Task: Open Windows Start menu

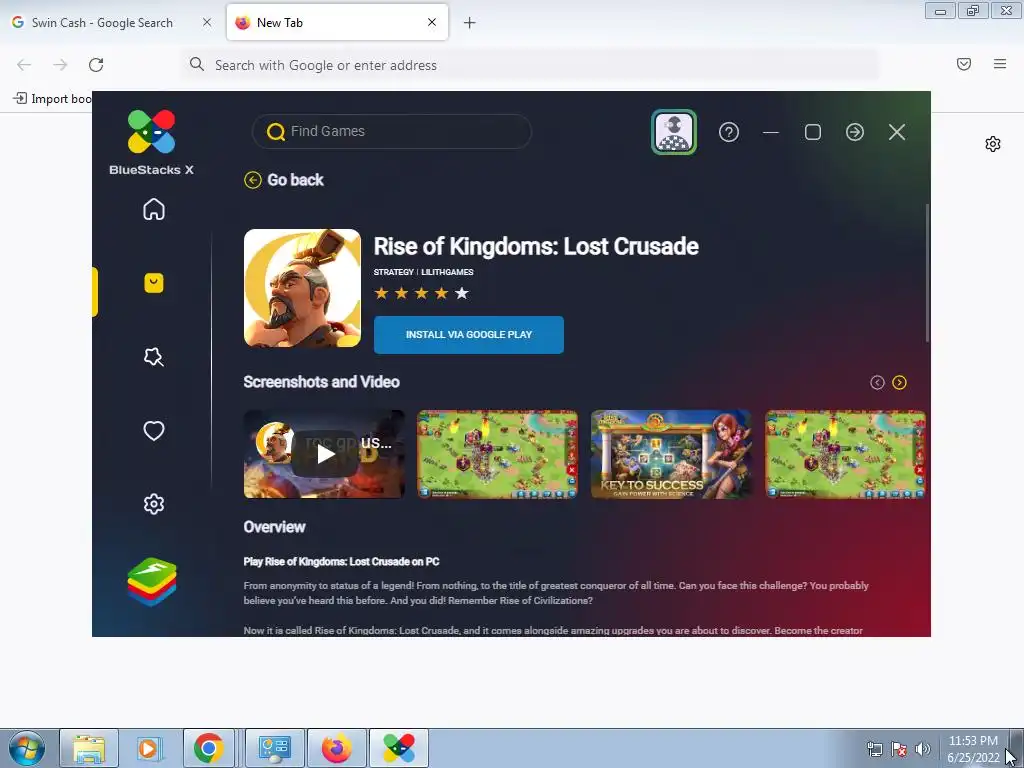Action: tap(27, 748)
